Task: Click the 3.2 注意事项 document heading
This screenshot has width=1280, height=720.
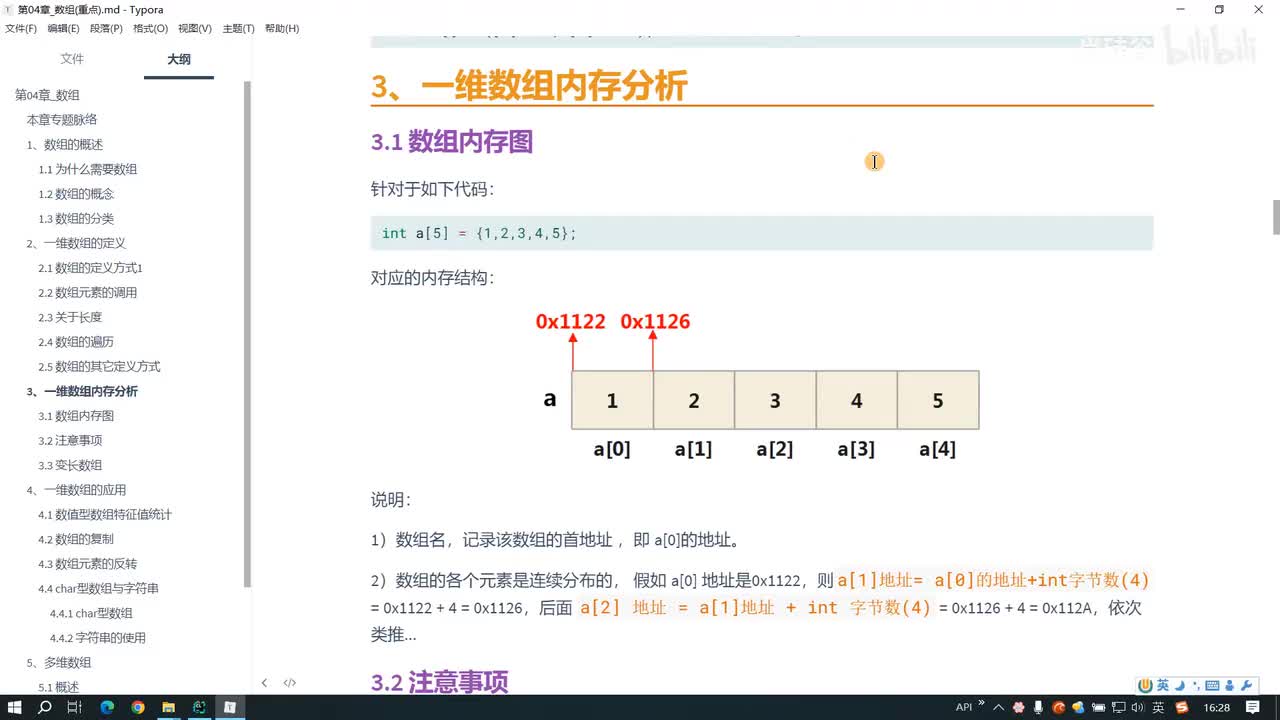Action: pos(440,682)
